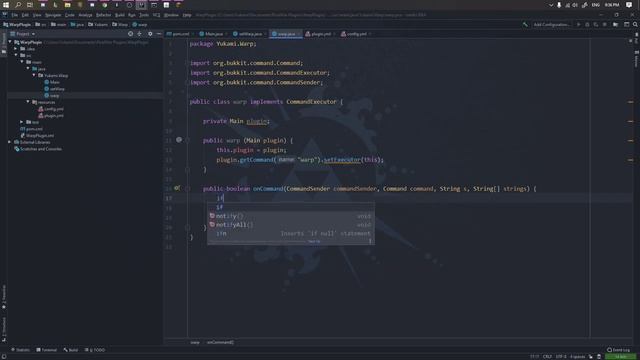The width and height of the screenshot is (640, 360).
Task: Hide the Project panel with minus icon
Action: tap(159, 34)
